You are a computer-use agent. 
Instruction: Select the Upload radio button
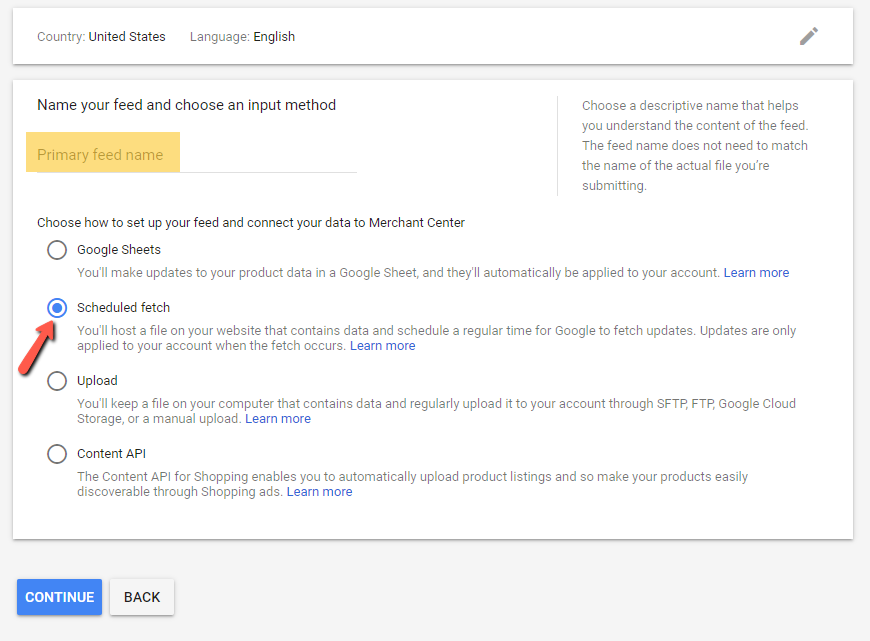[57, 381]
